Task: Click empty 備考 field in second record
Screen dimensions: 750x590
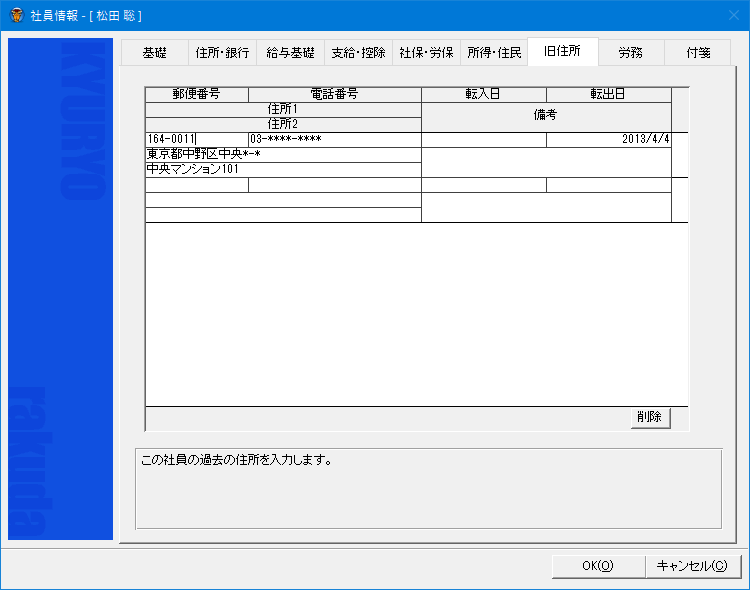Action: tap(546, 207)
